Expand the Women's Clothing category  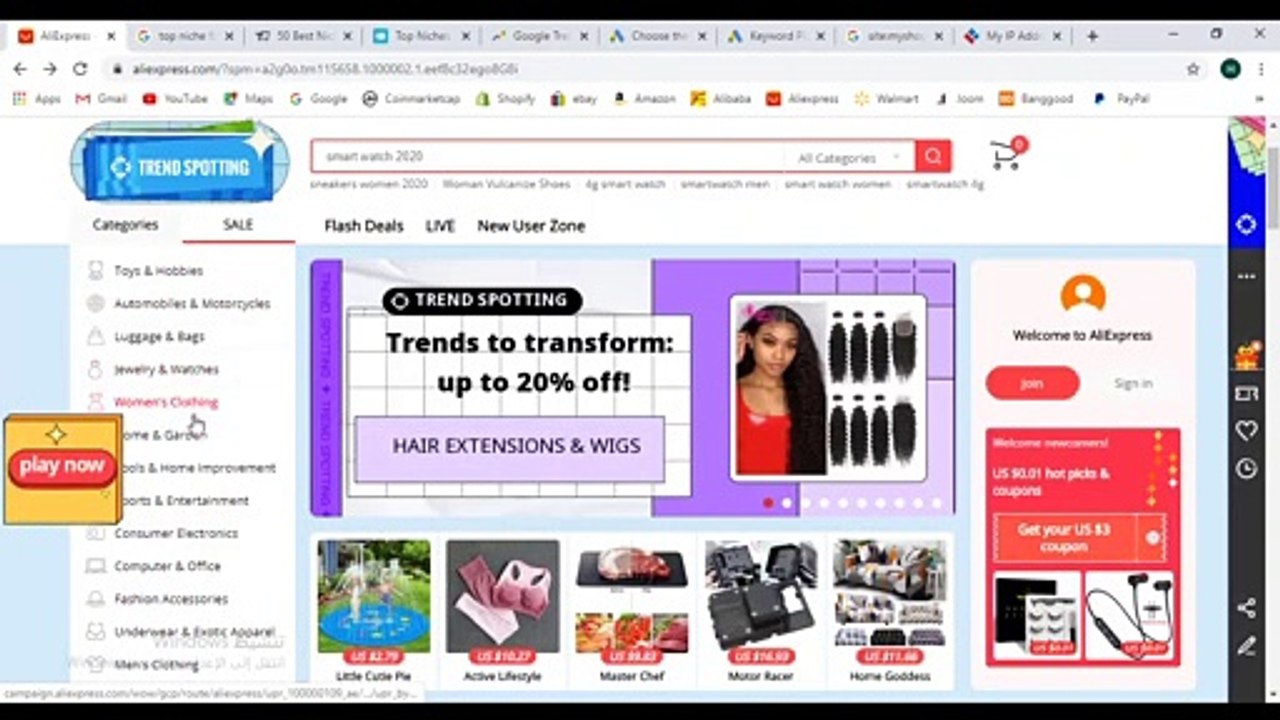coord(165,402)
